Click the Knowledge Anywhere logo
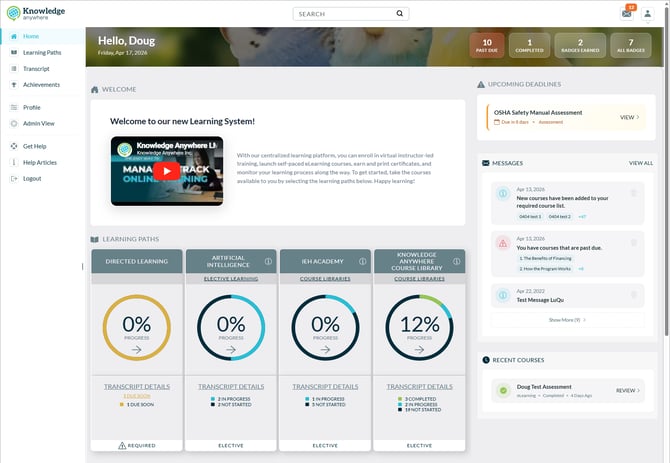Screen dimensions: 670x463 (x=36, y=13)
